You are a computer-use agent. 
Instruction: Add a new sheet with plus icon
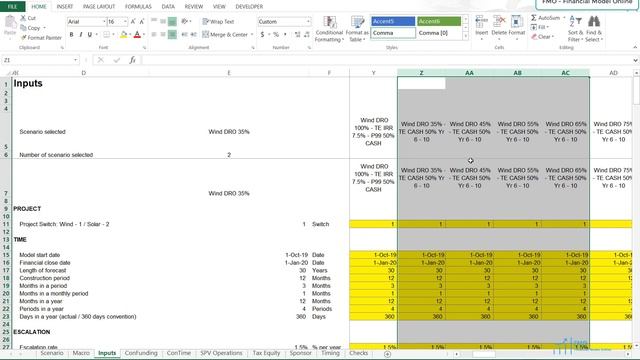[x=387, y=354]
